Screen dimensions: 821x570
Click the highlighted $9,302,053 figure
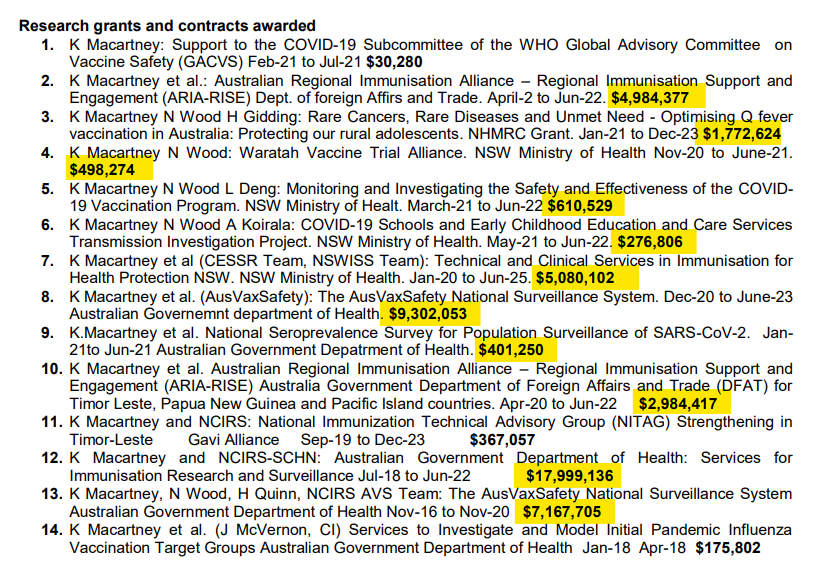[431, 314]
